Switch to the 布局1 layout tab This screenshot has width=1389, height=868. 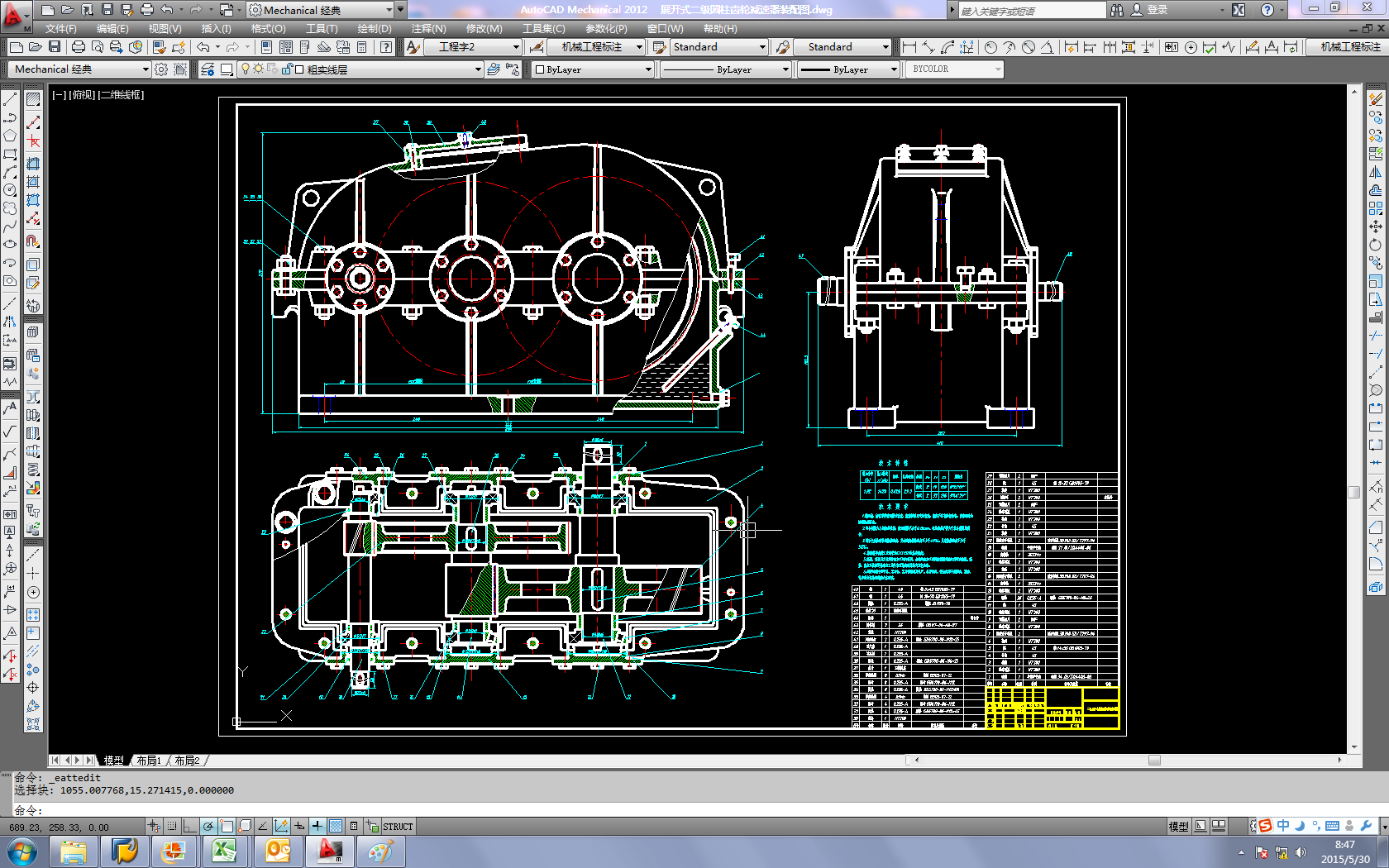tap(149, 761)
